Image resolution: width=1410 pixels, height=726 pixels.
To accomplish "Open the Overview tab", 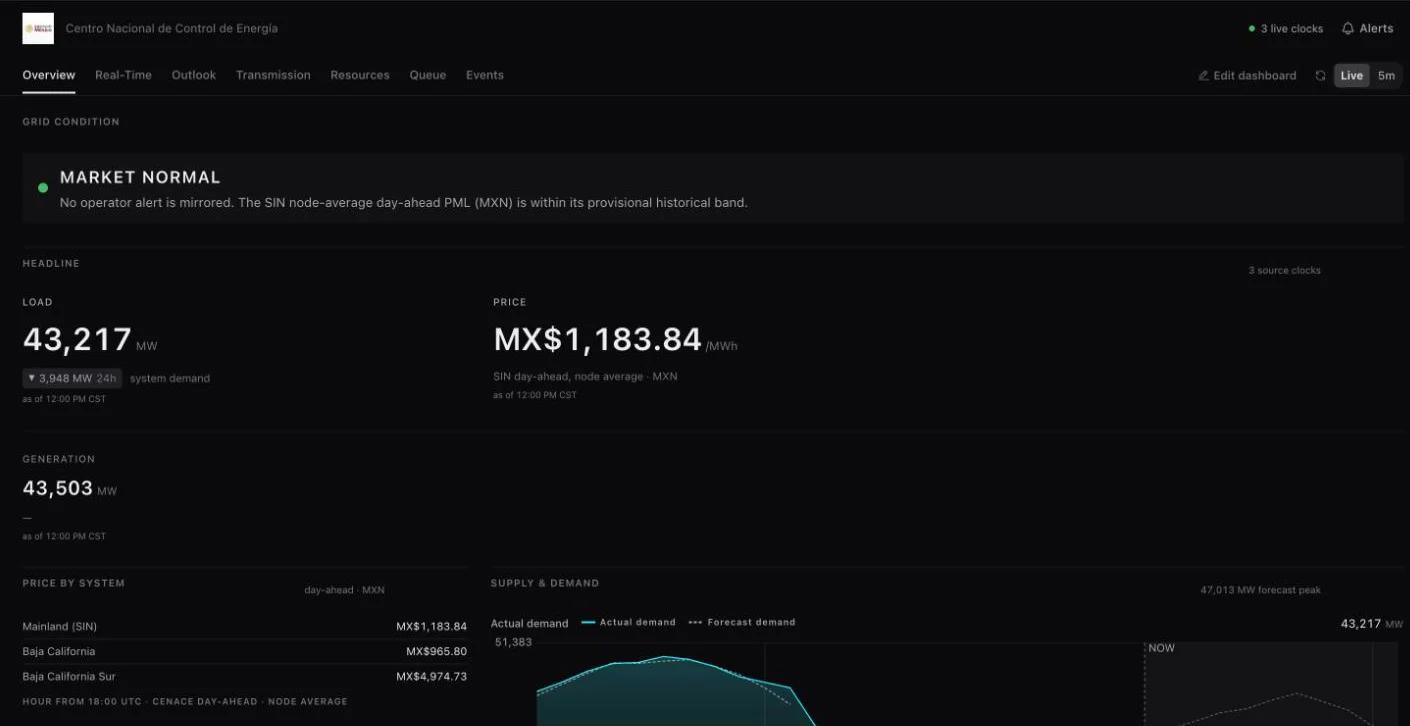I will pyautogui.click(x=49, y=75).
